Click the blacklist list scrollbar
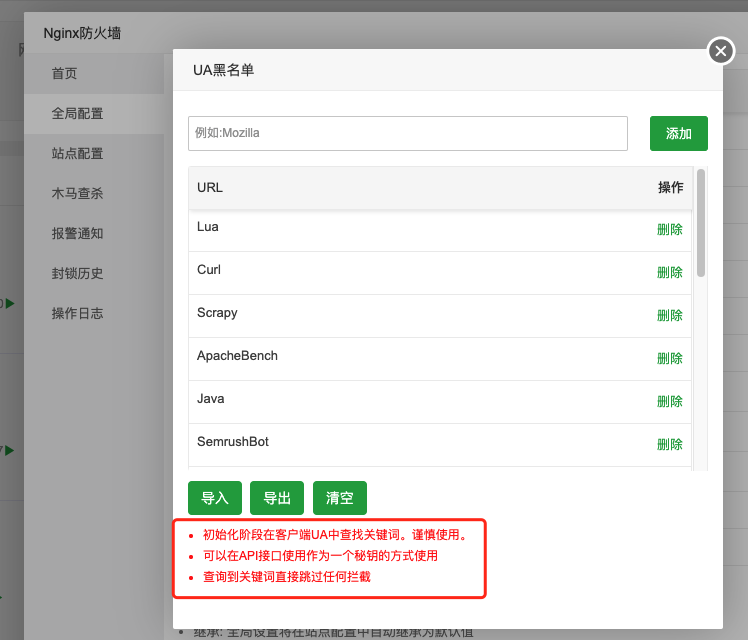This screenshot has width=748, height=640. point(700,223)
